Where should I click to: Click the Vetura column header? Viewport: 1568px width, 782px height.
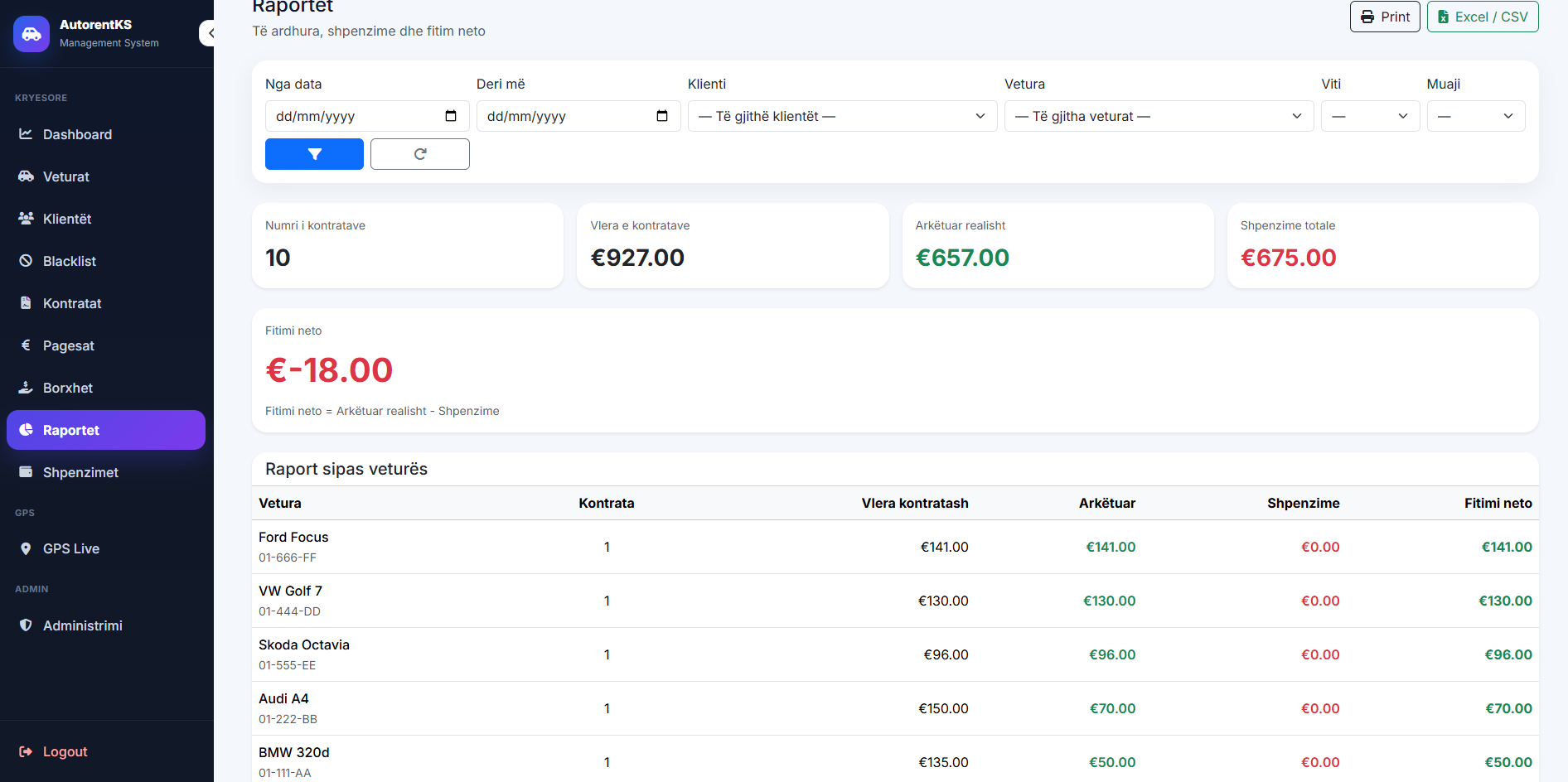(280, 503)
